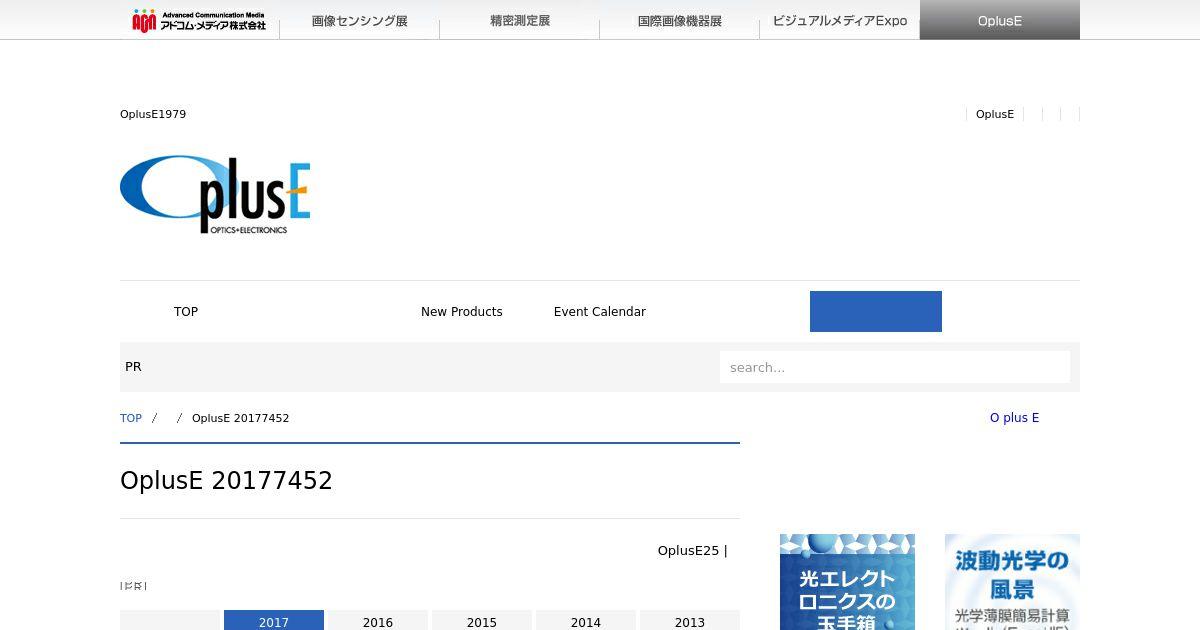Open the 国際画像機器展 tab
This screenshot has height=630, width=1200.
pos(680,20)
